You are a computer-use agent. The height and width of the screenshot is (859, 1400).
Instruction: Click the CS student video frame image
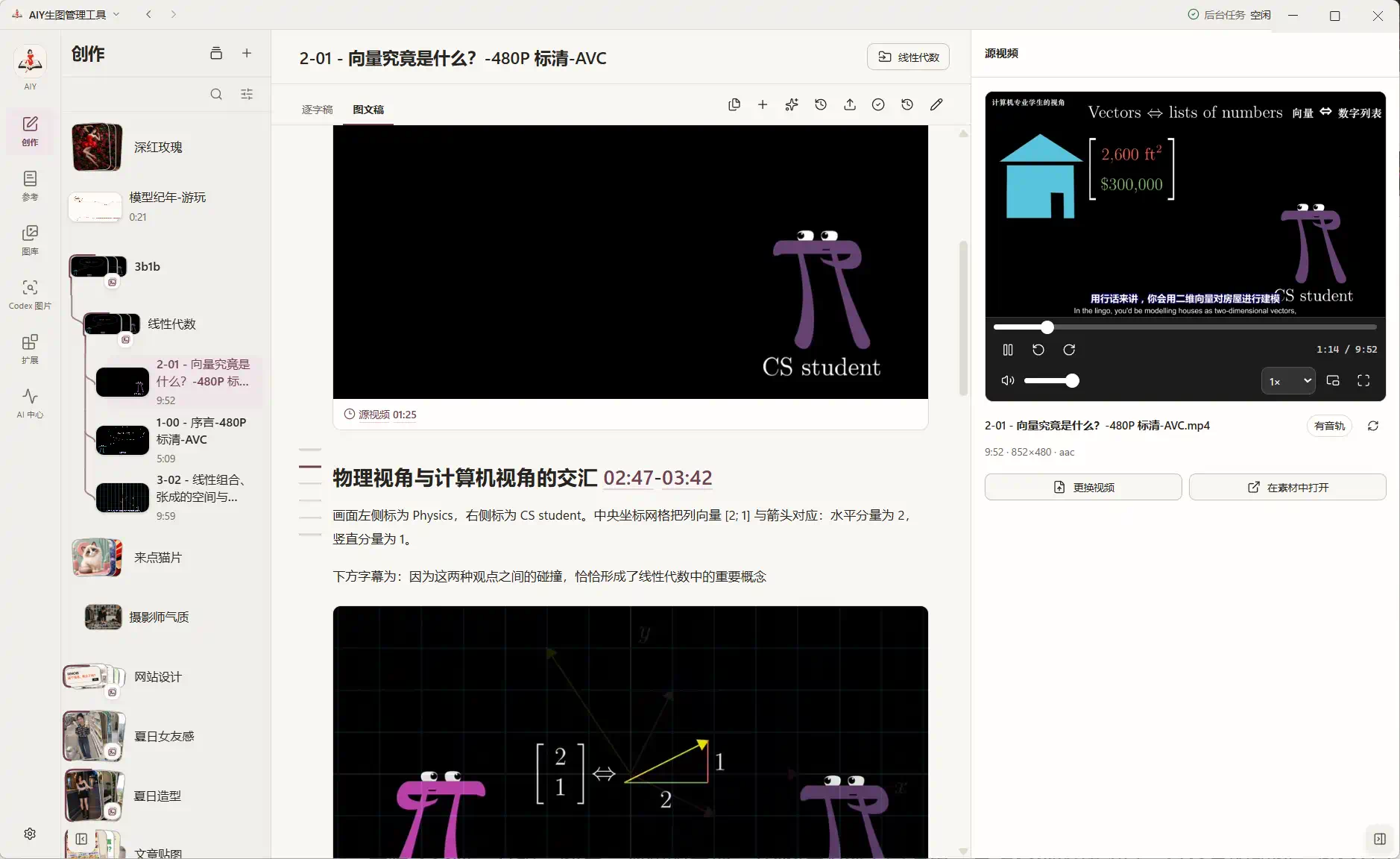630,262
